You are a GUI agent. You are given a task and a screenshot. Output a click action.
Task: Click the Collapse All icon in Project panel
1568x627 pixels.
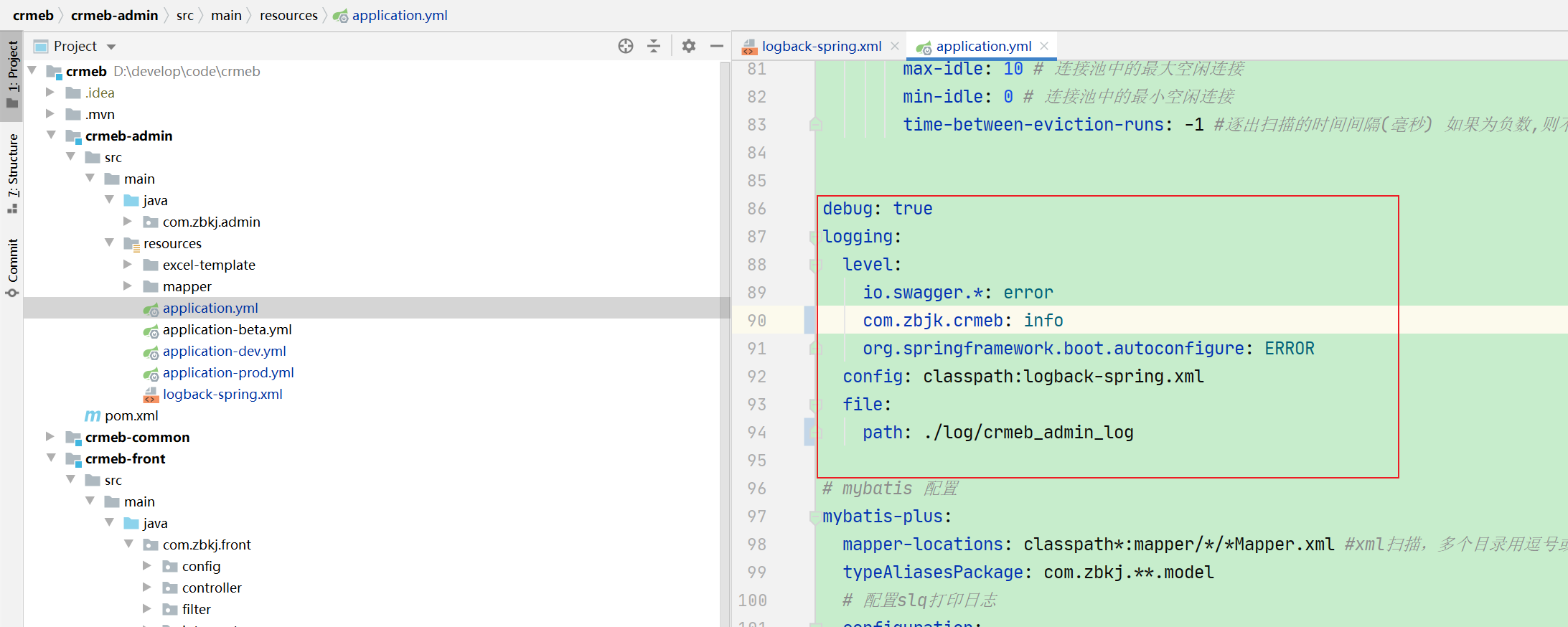pyautogui.click(x=654, y=46)
